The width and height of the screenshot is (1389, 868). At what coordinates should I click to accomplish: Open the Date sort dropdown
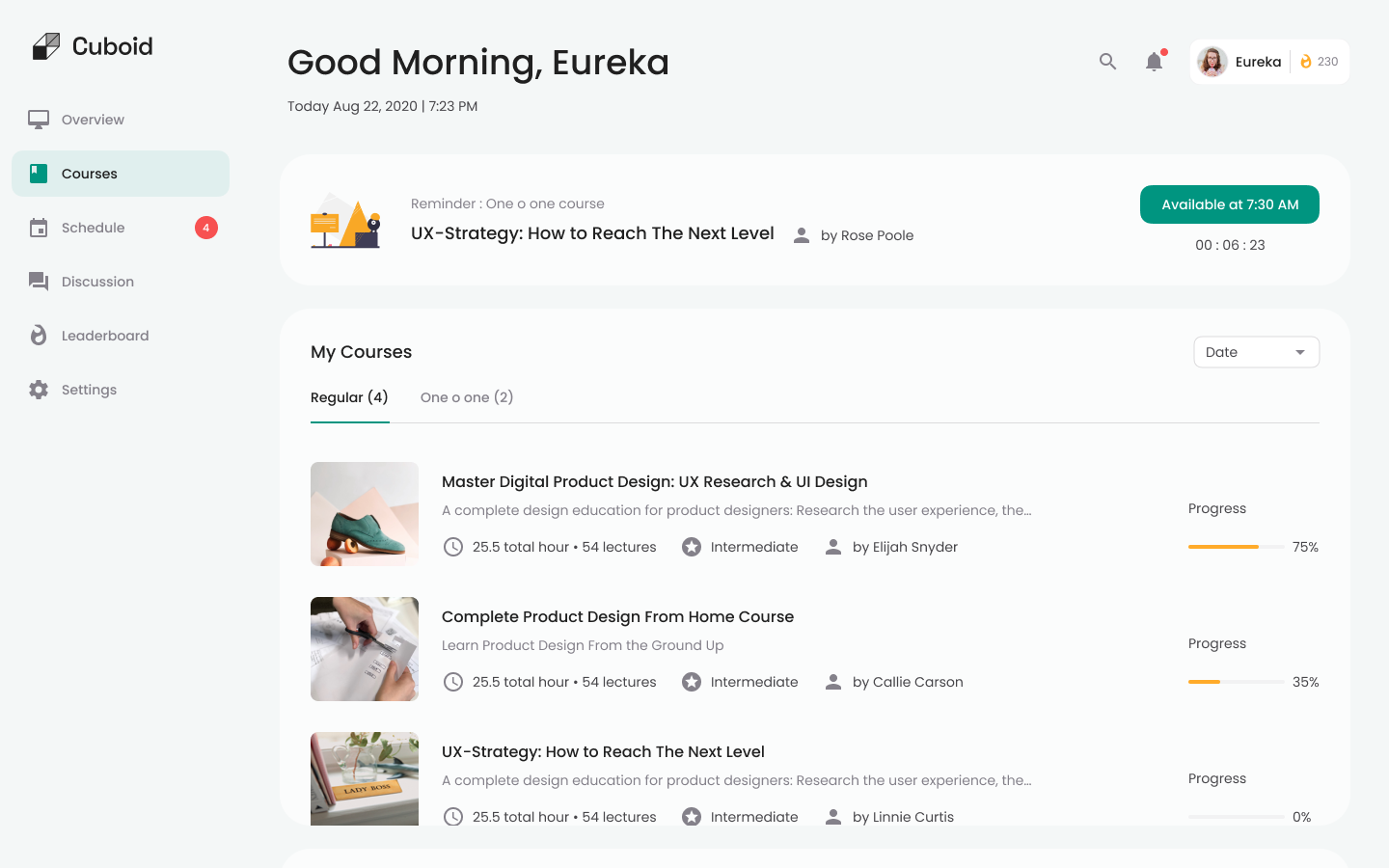point(1256,352)
